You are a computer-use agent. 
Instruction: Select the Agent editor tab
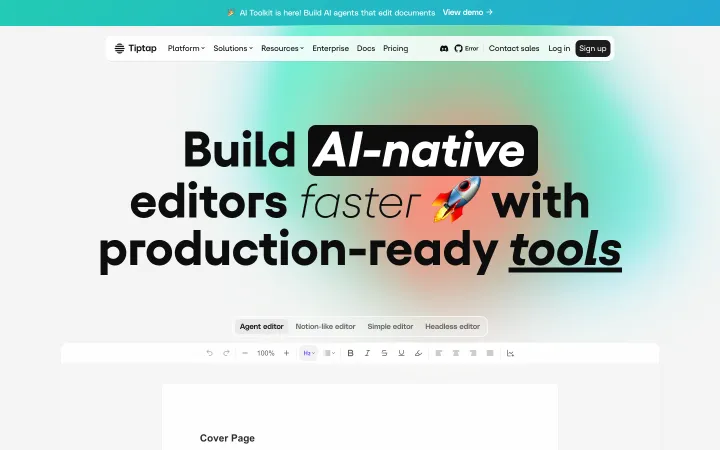262,326
